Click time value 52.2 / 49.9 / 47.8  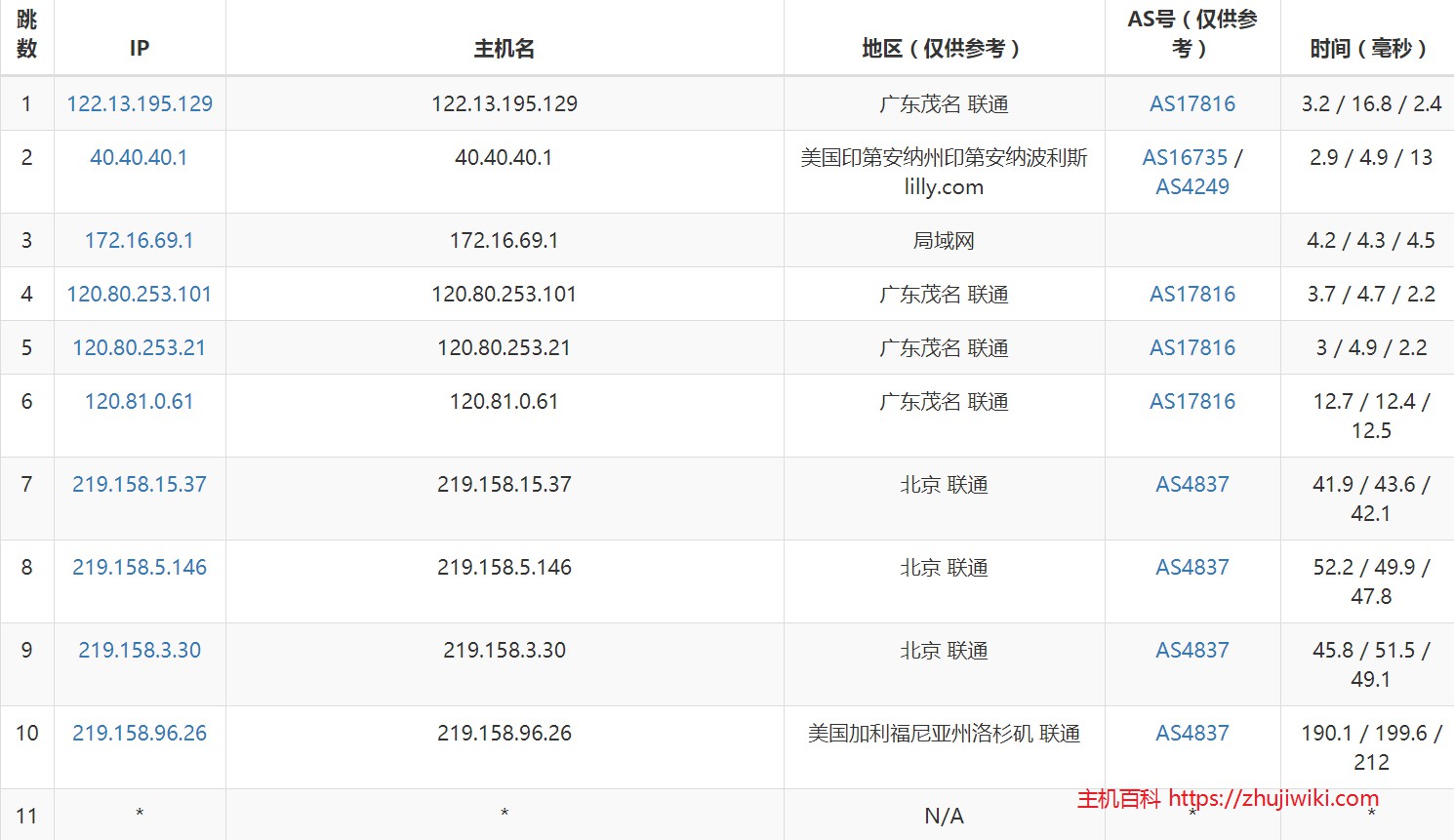tap(1371, 581)
